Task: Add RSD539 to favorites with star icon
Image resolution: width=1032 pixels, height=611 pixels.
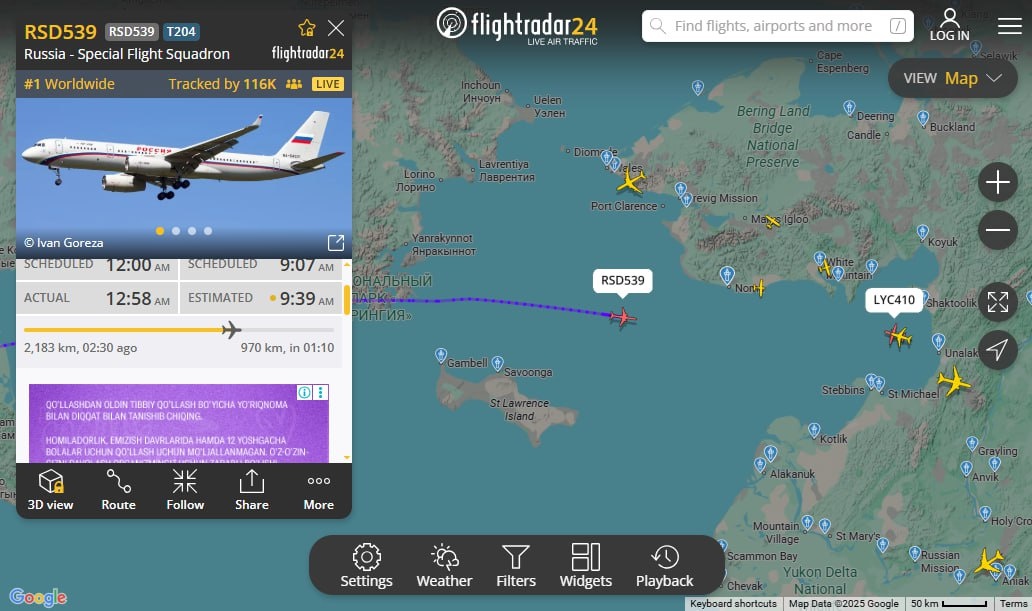Action: (x=307, y=28)
